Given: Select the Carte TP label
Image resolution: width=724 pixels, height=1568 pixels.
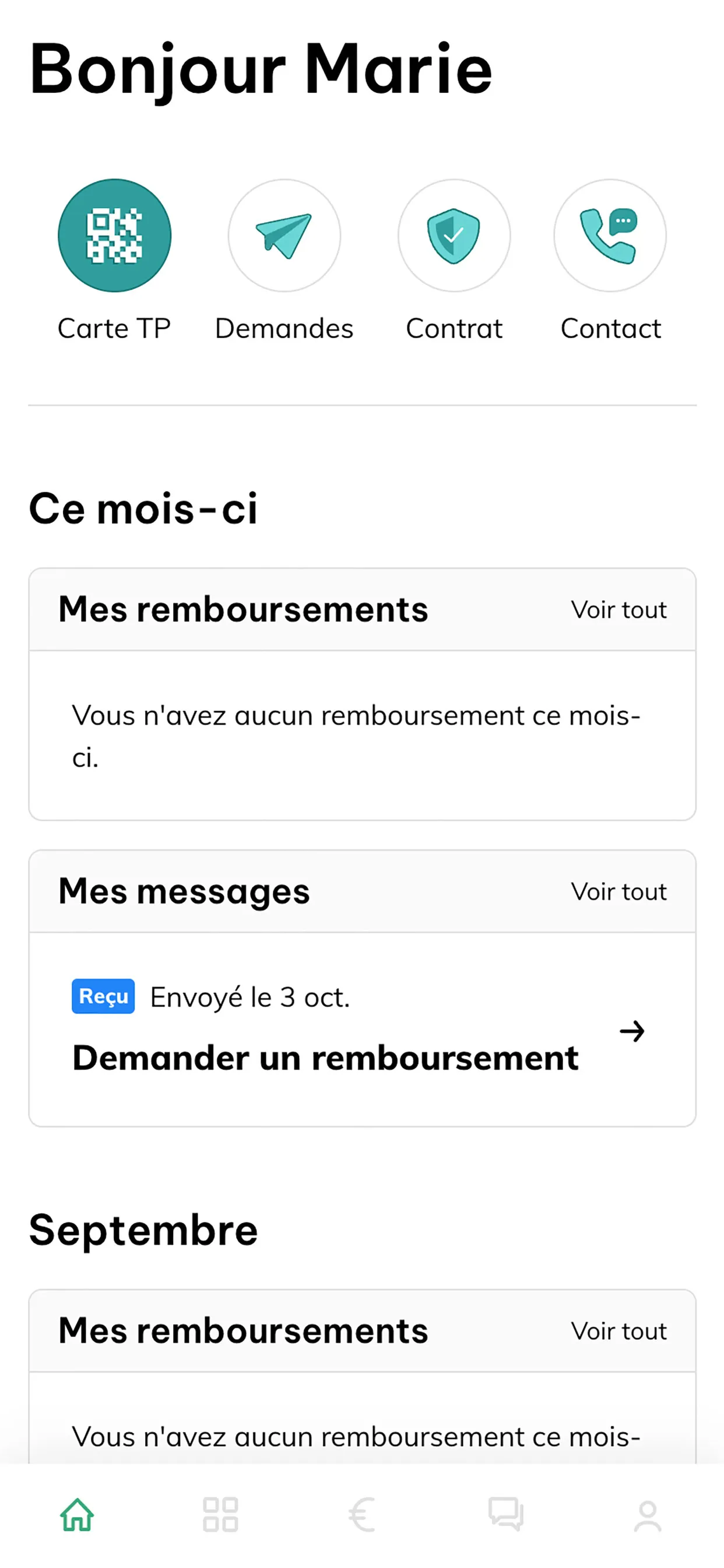Looking at the screenshot, I should pos(114,328).
